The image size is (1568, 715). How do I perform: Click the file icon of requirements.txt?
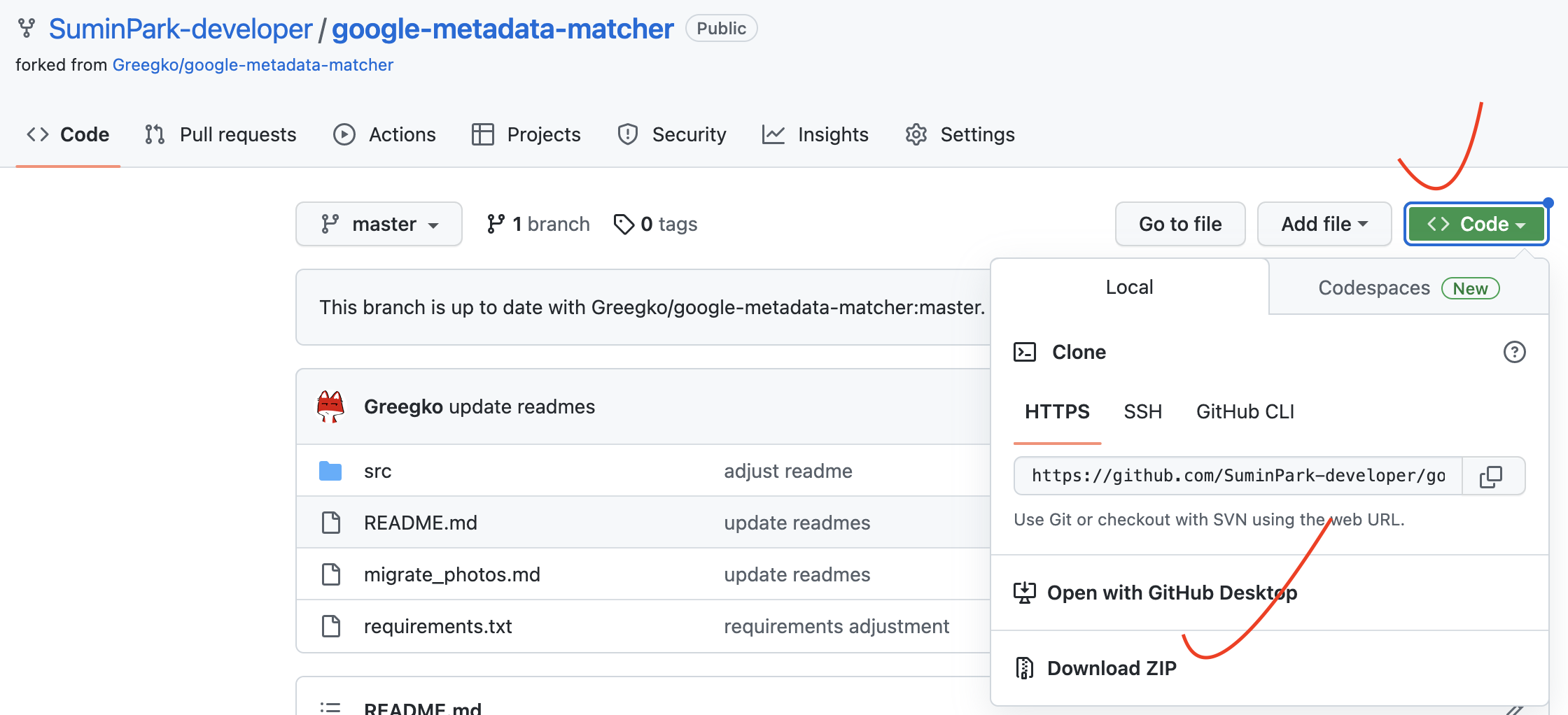click(330, 626)
